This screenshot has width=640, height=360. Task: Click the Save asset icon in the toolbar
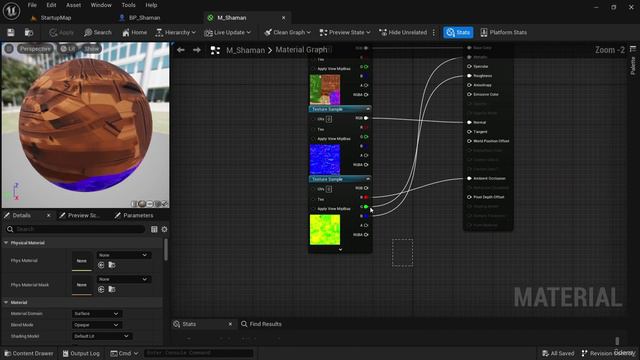[x=11, y=32]
